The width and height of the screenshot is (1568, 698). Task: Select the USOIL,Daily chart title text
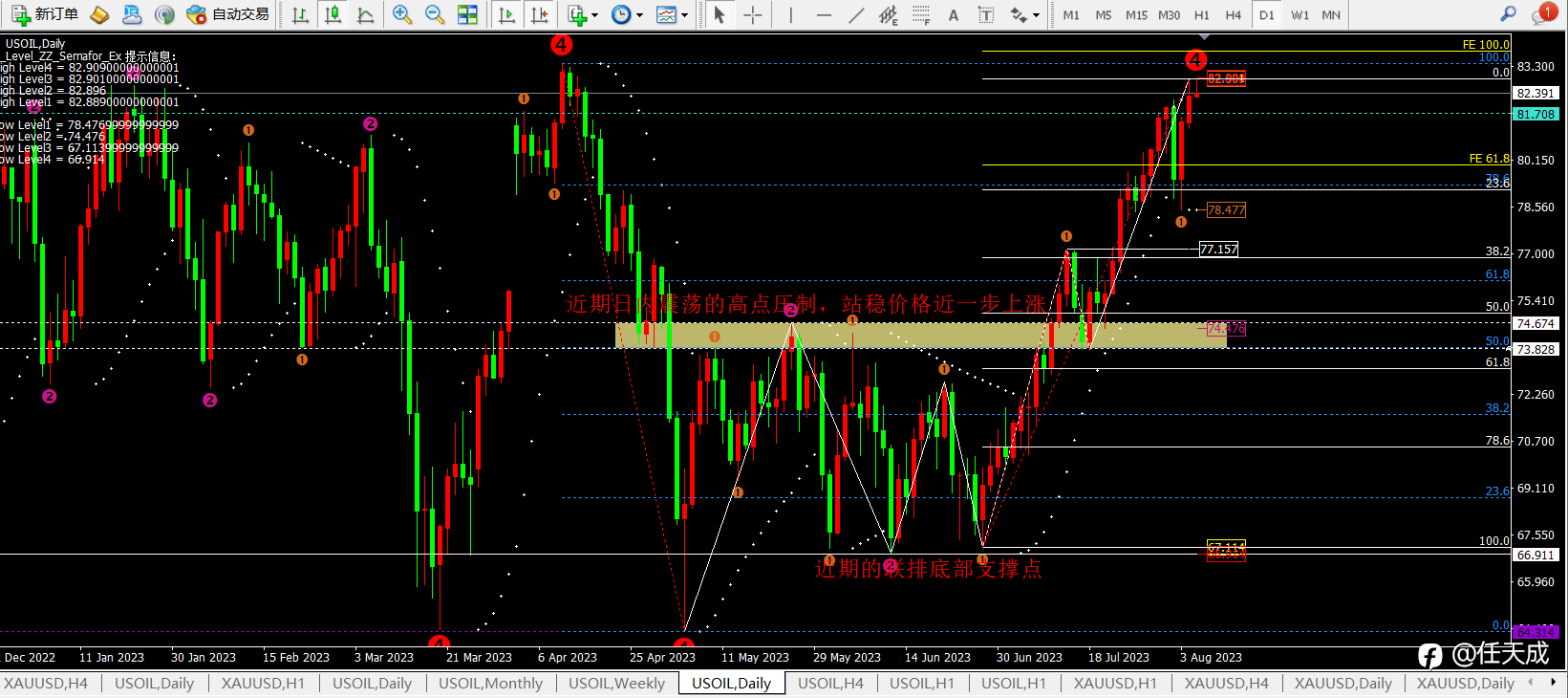pos(35,44)
